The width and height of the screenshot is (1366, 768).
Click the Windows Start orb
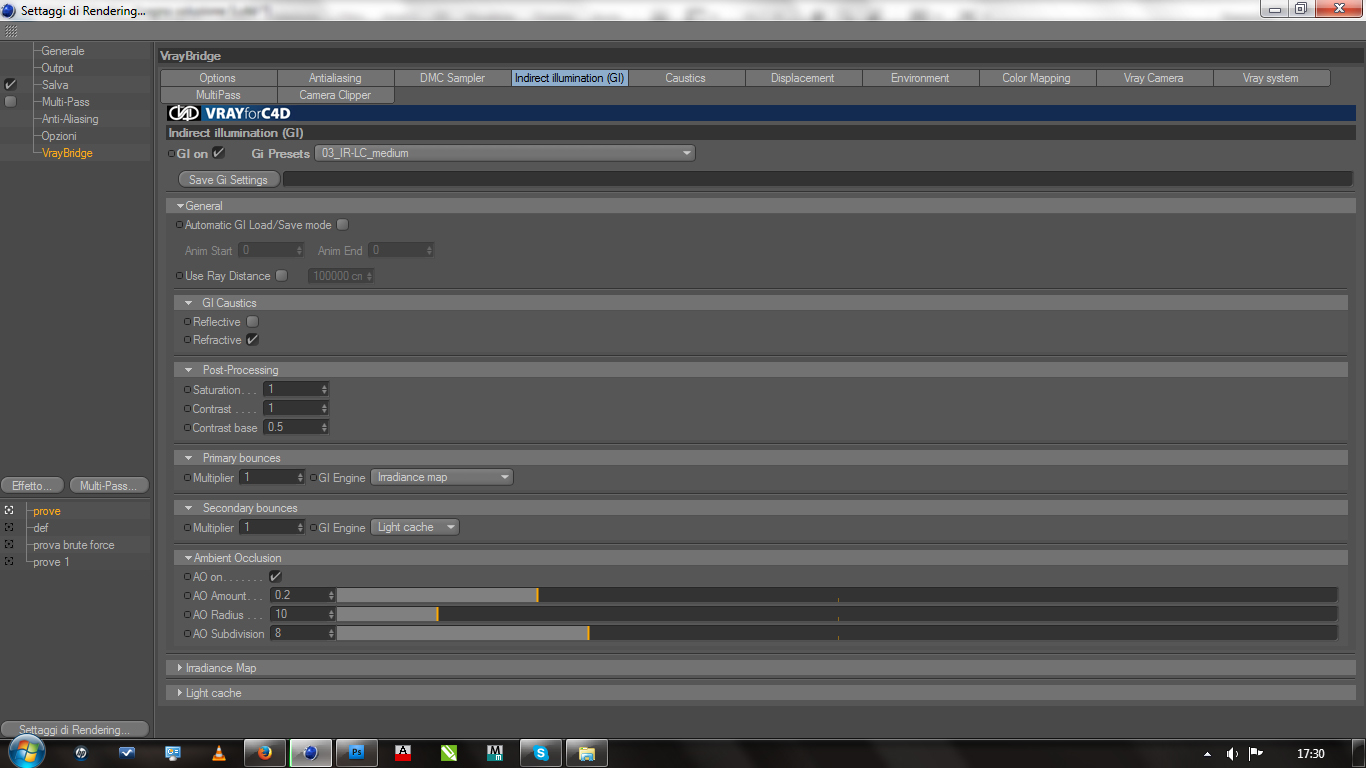(x=27, y=752)
